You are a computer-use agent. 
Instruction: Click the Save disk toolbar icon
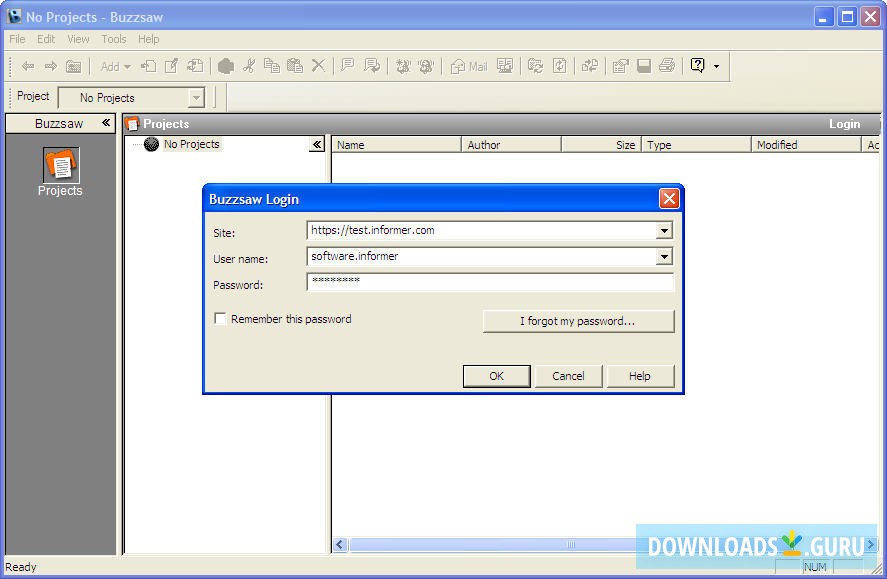[x=644, y=66]
